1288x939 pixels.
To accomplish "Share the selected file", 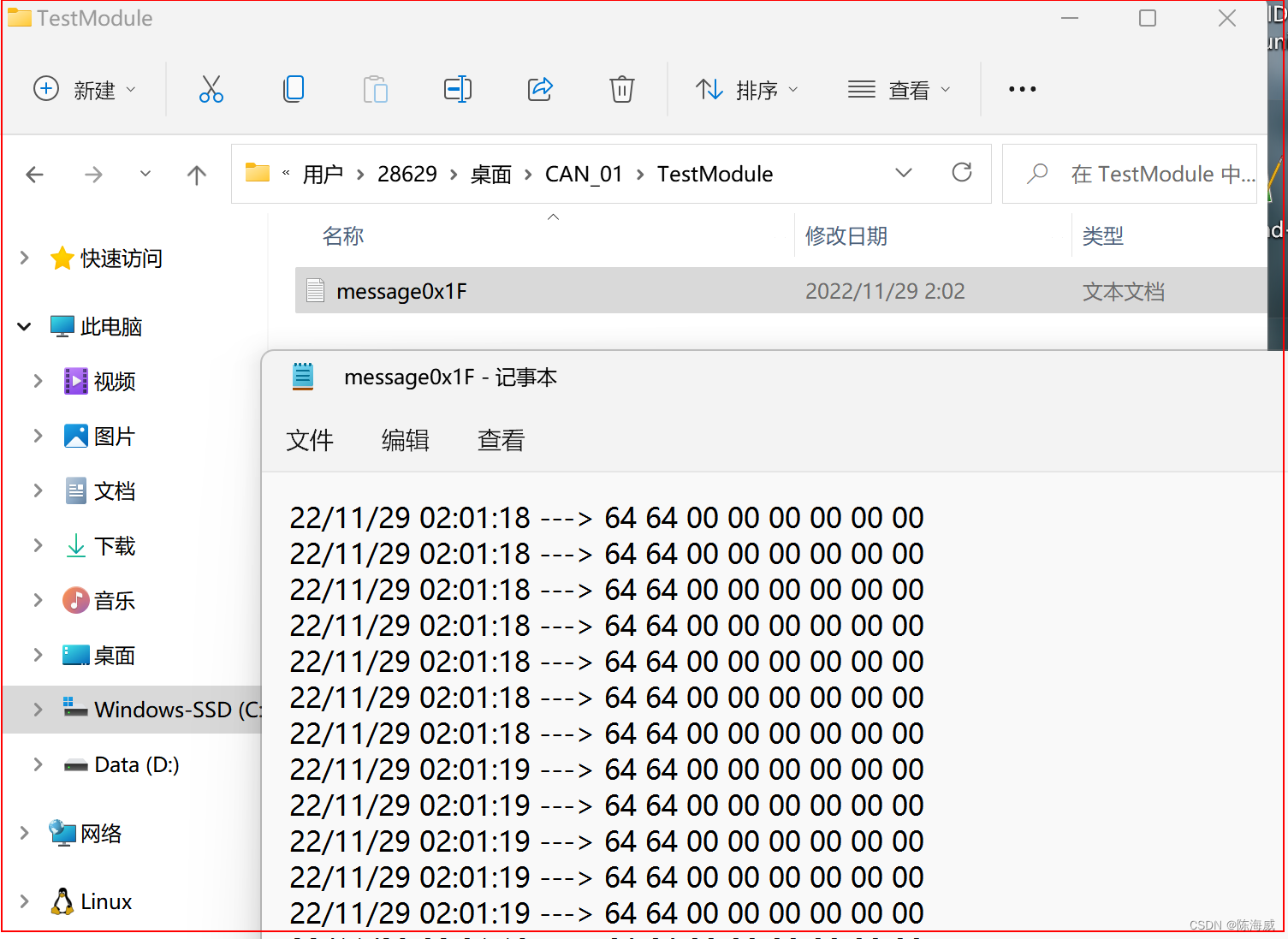I will [x=540, y=88].
